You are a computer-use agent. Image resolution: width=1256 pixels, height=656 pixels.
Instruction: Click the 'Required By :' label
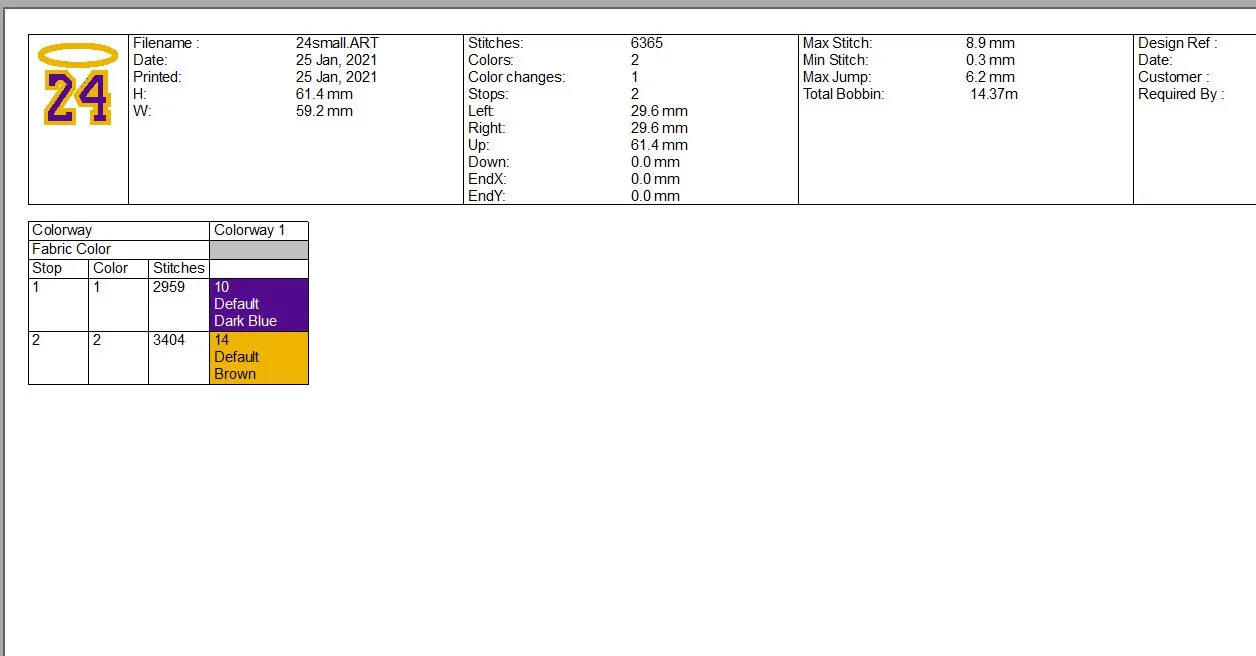[x=1181, y=94]
